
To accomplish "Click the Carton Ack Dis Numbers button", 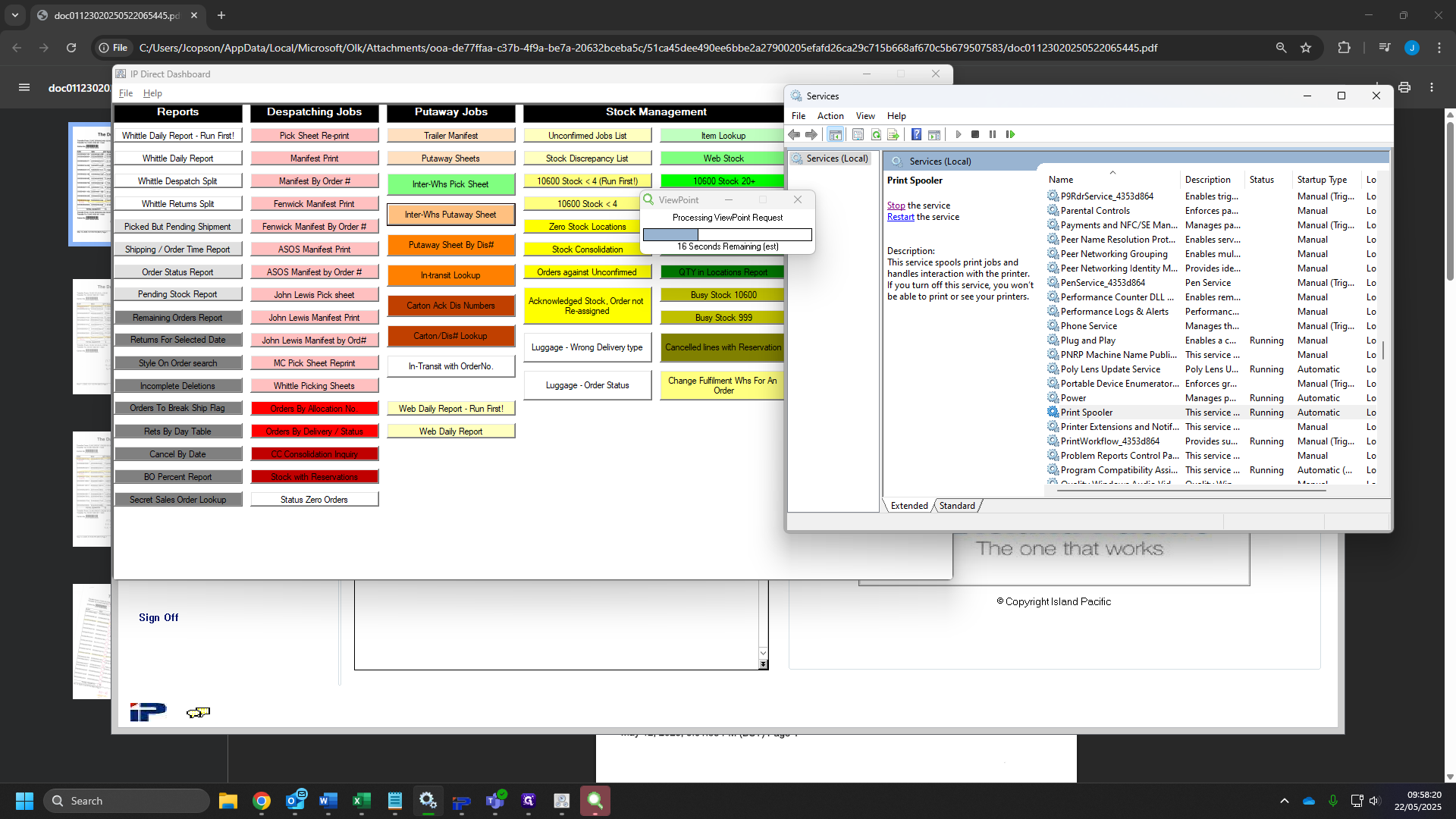I will (x=450, y=306).
